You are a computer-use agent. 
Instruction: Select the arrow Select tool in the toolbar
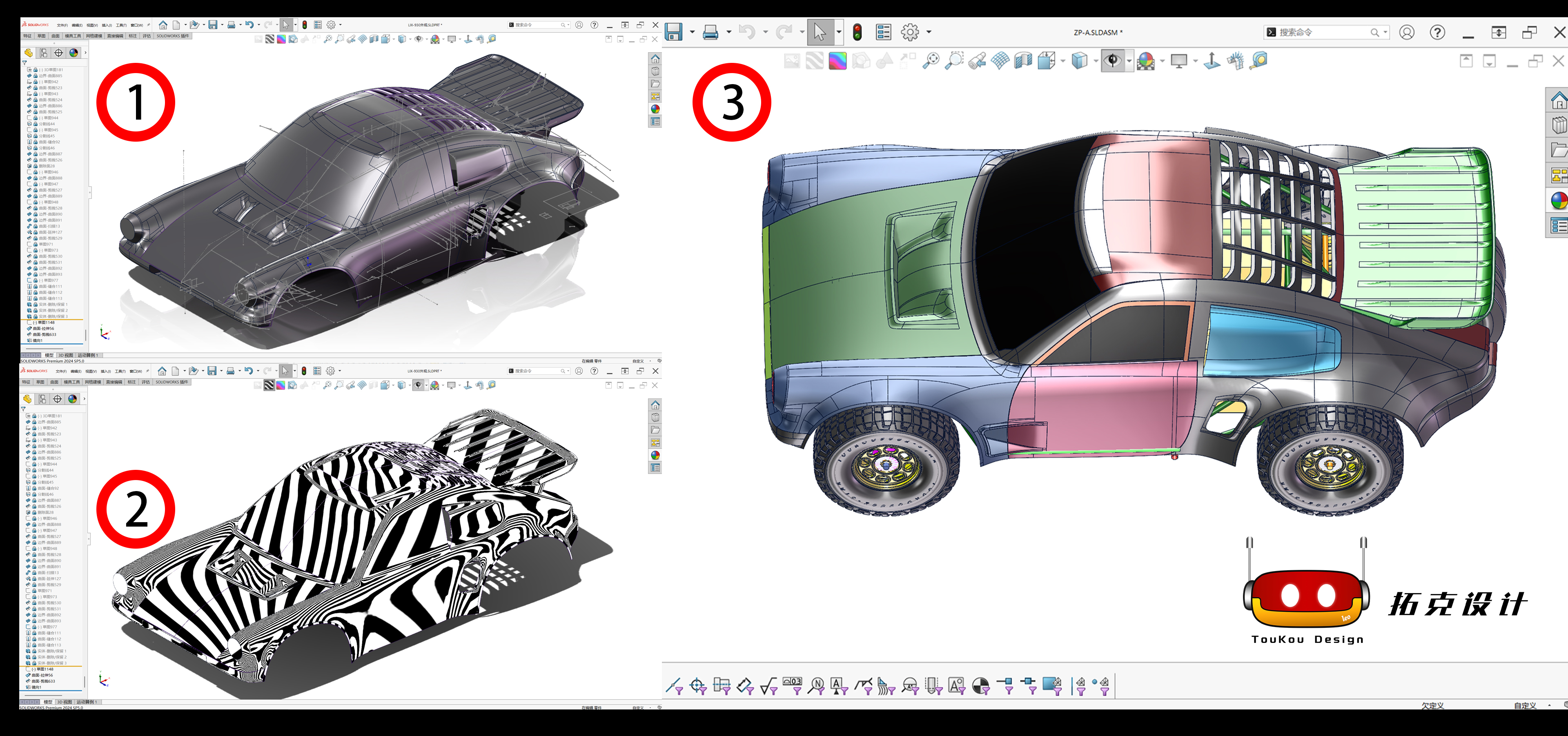(820, 31)
